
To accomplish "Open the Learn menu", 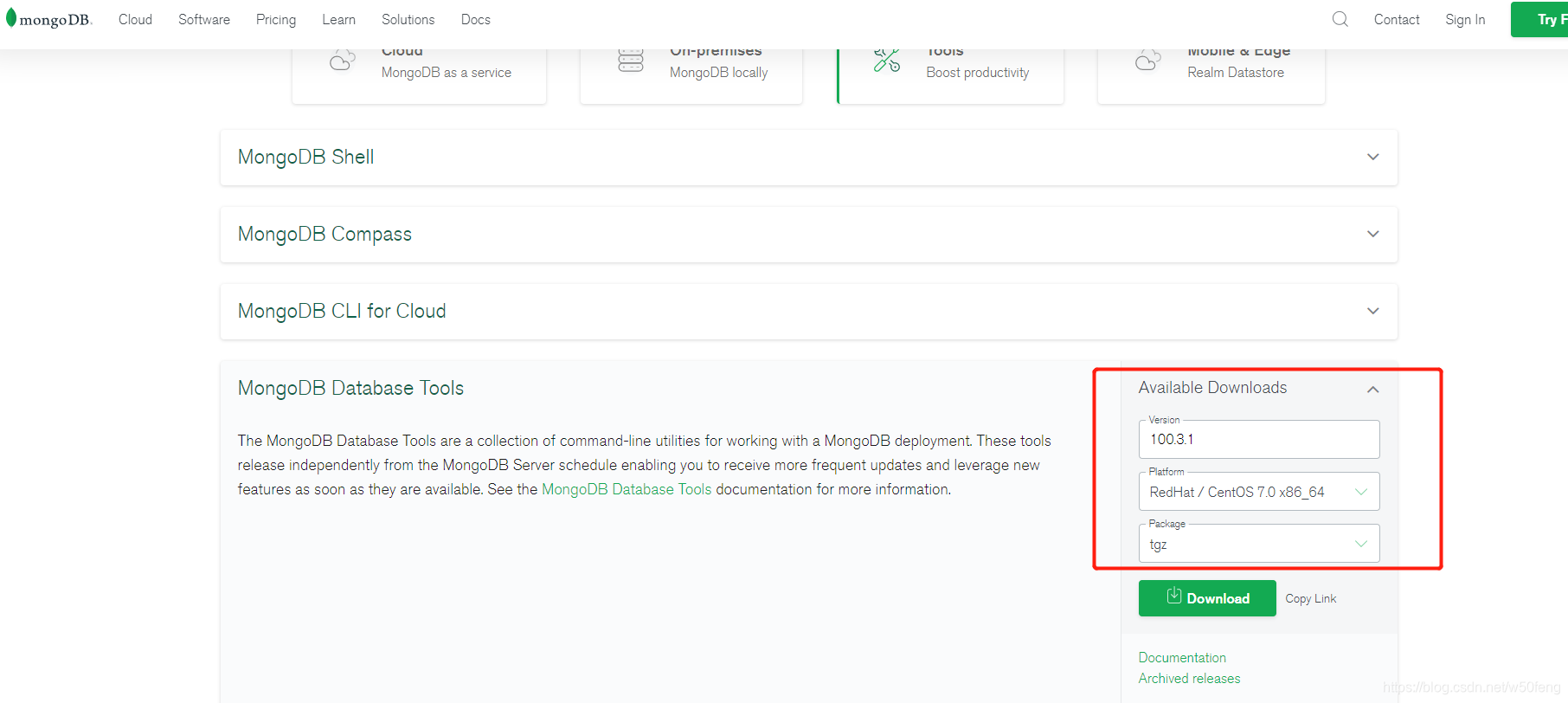I will pos(338,19).
